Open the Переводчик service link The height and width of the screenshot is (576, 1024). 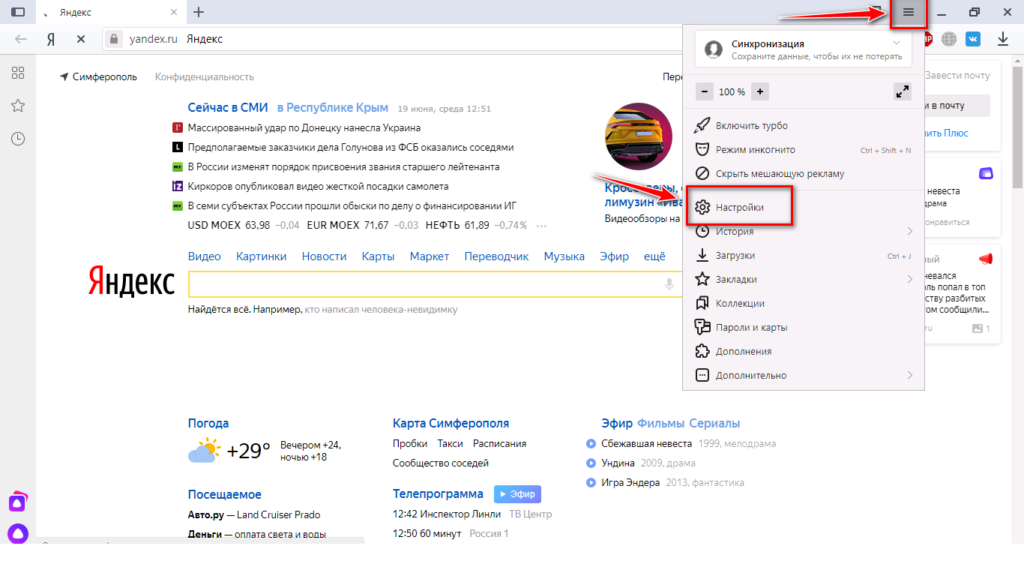click(496, 257)
